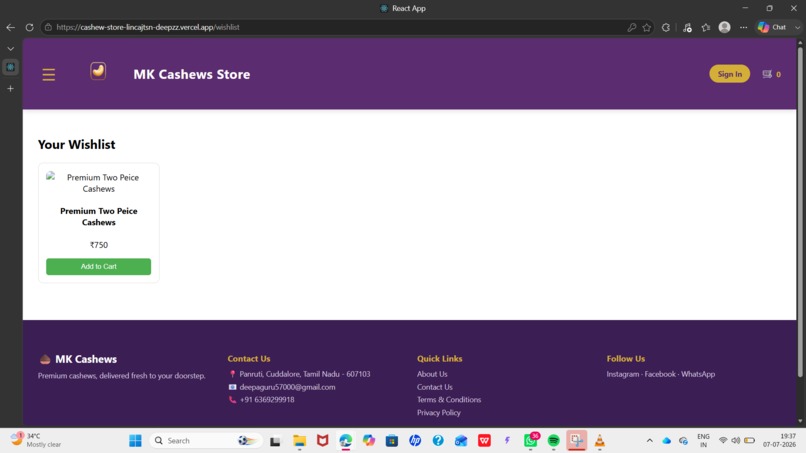View site information lock icon

tap(48, 27)
